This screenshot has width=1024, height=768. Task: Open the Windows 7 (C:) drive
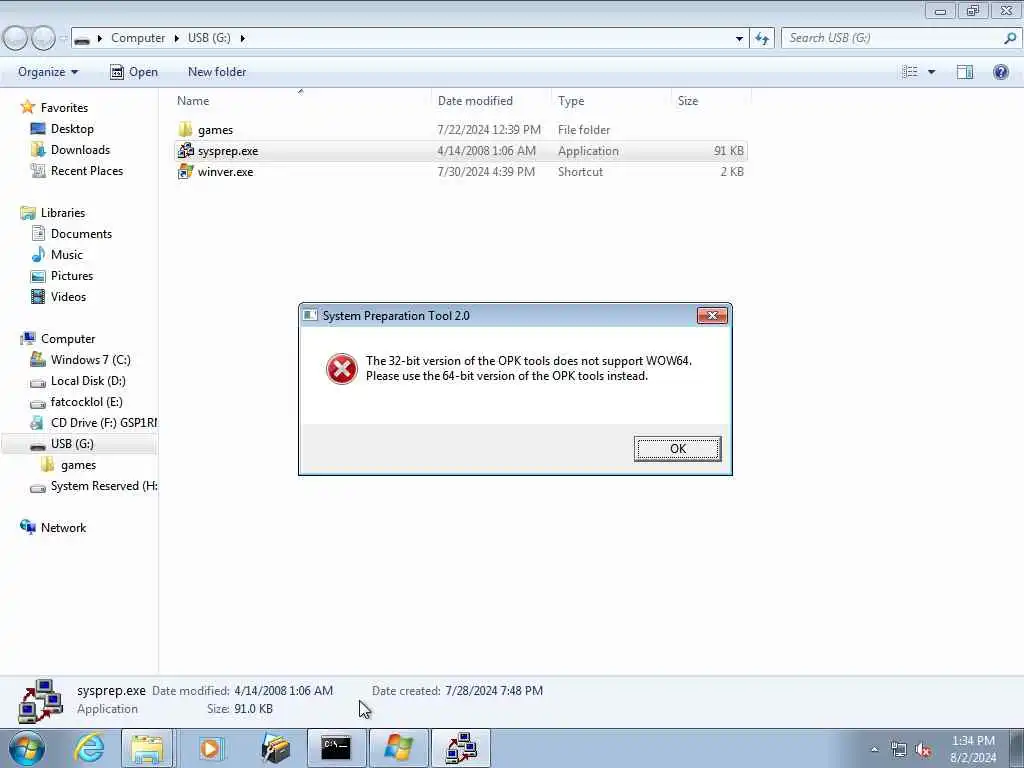coord(90,360)
